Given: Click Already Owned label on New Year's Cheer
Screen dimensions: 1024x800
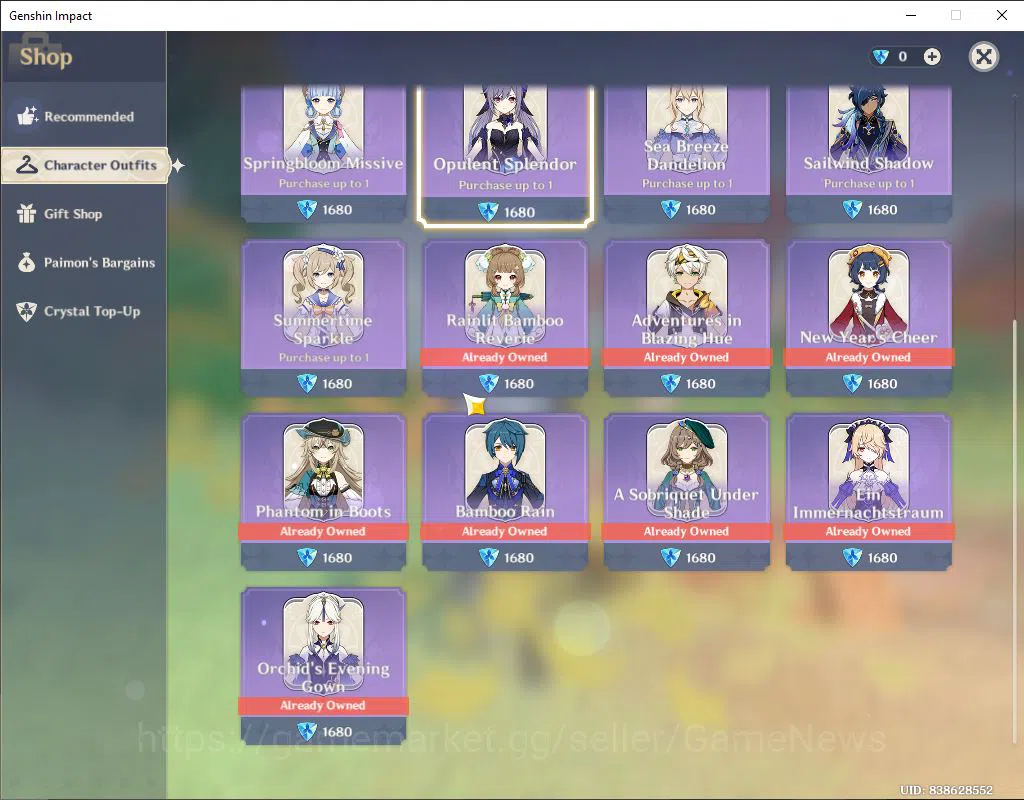Looking at the screenshot, I should [x=868, y=357].
